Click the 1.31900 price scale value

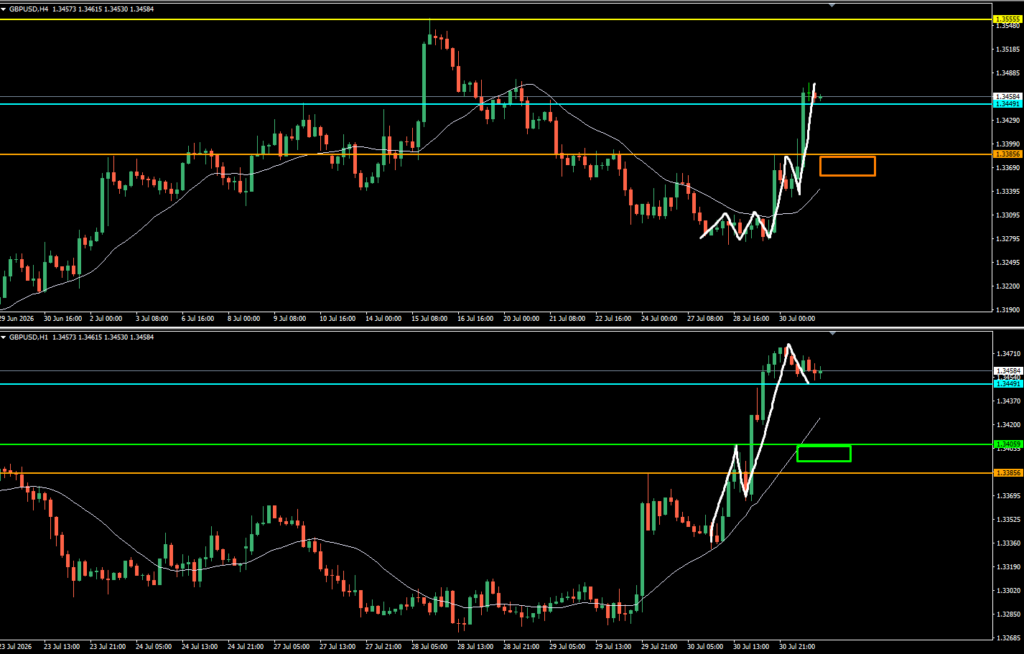click(1008, 310)
